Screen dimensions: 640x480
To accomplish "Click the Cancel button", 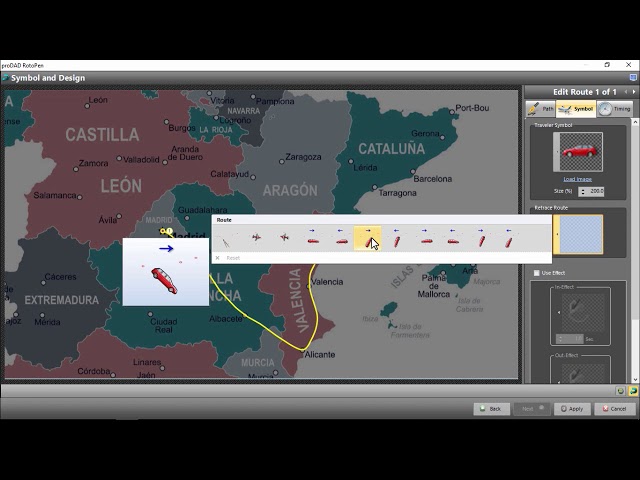I will [x=614, y=409].
